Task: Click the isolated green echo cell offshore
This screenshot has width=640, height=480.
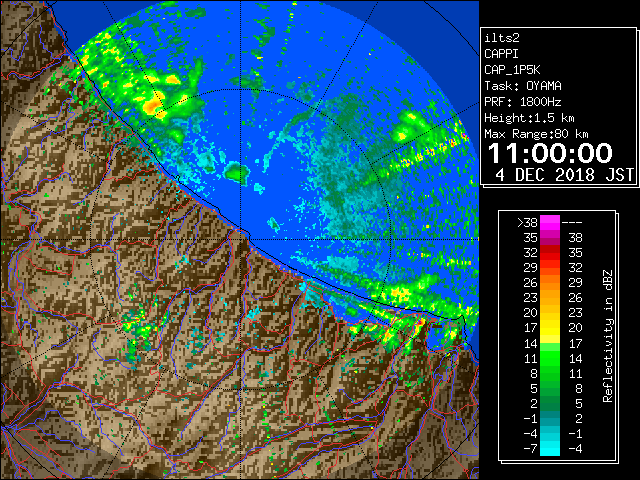Action: (237, 172)
